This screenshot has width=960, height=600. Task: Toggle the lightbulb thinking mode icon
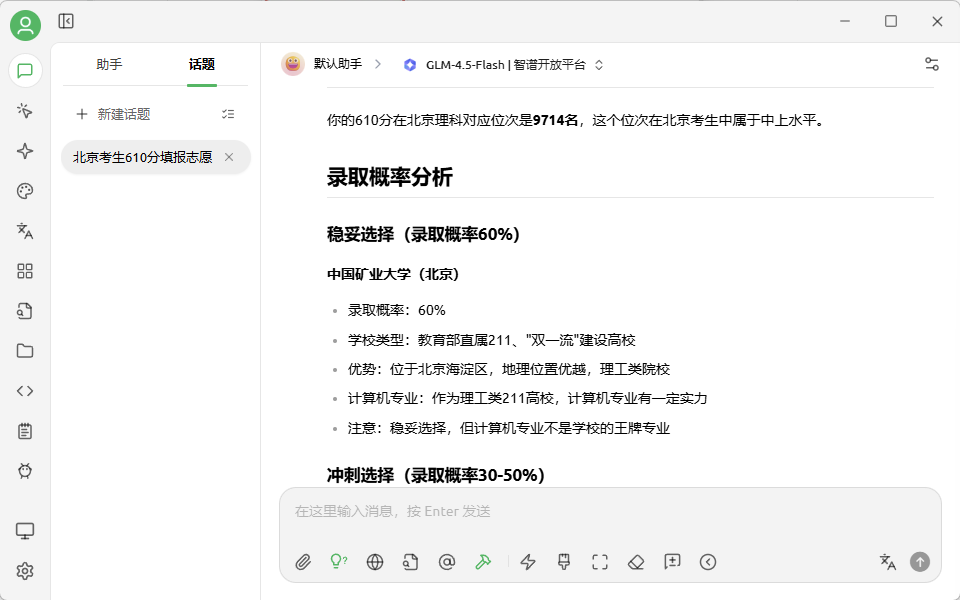click(339, 561)
